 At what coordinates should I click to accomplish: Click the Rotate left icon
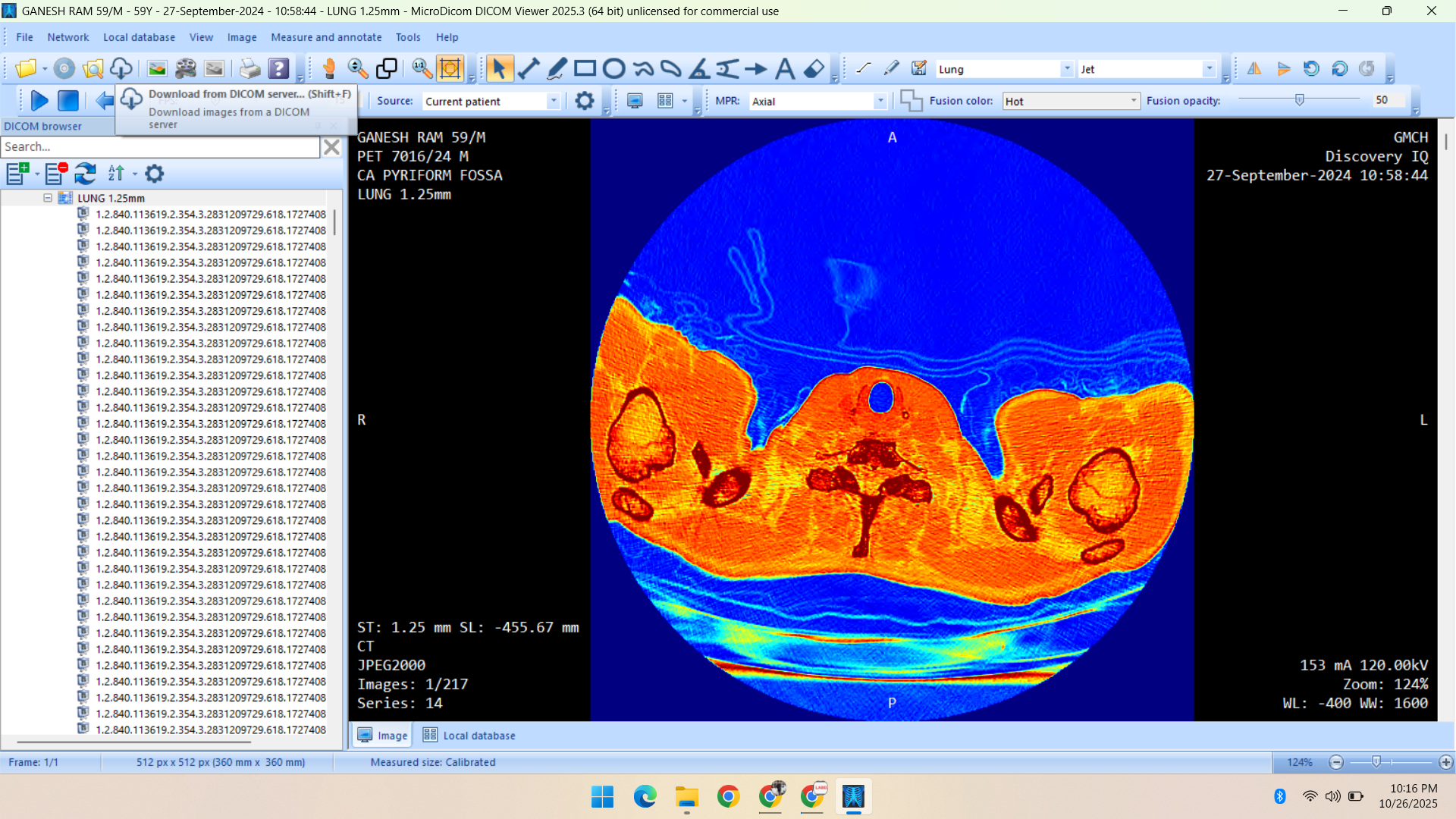[x=1311, y=69]
